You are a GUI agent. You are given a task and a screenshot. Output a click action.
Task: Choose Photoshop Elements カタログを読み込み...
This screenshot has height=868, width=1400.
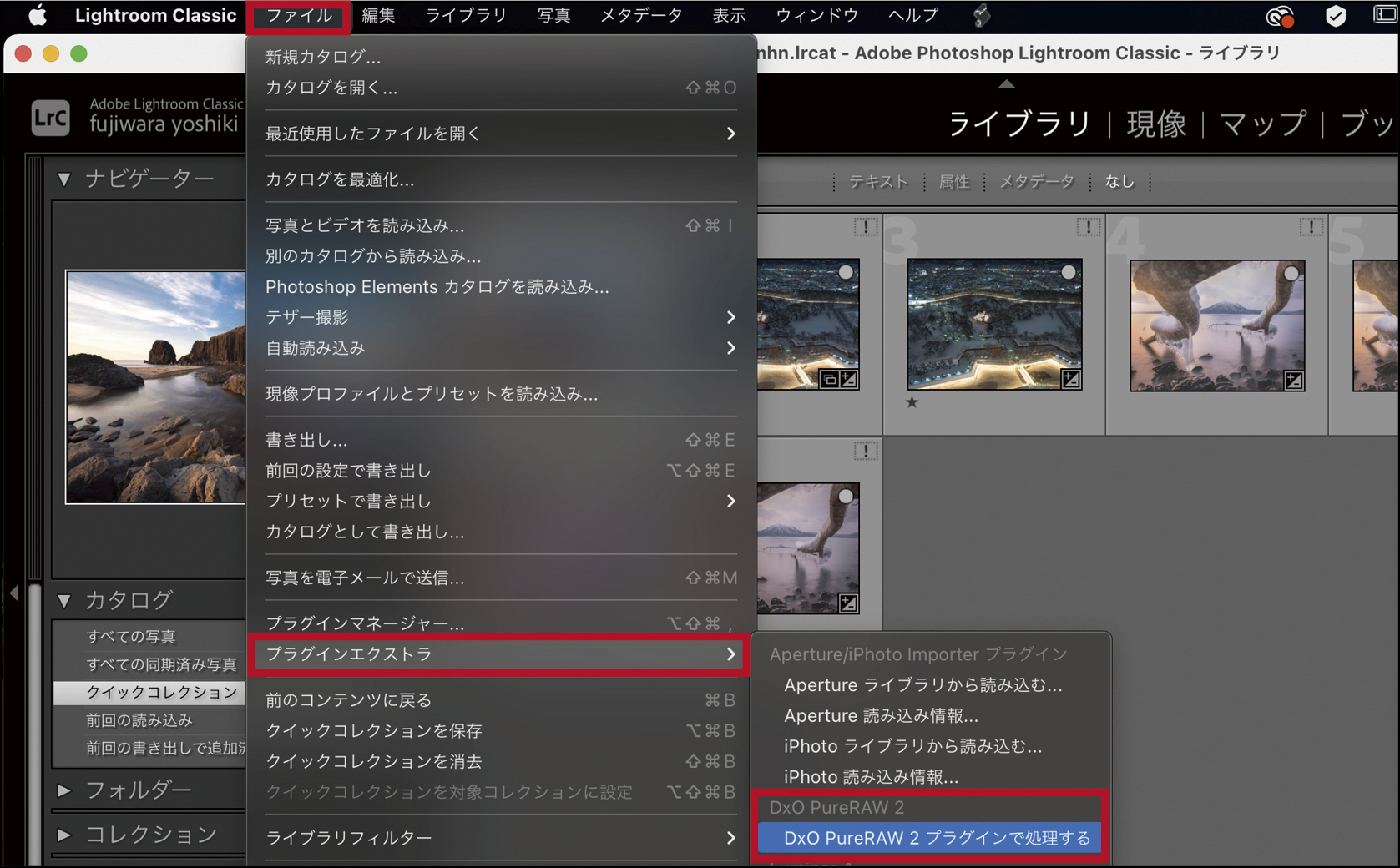tap(501, 286)
